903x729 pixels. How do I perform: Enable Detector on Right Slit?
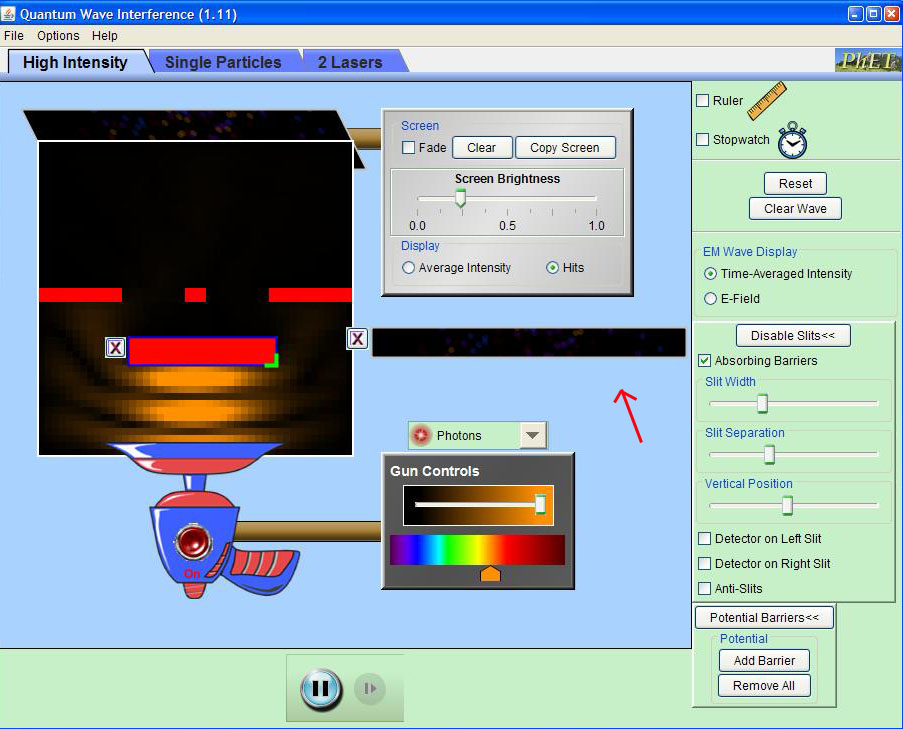click(704, 563)
